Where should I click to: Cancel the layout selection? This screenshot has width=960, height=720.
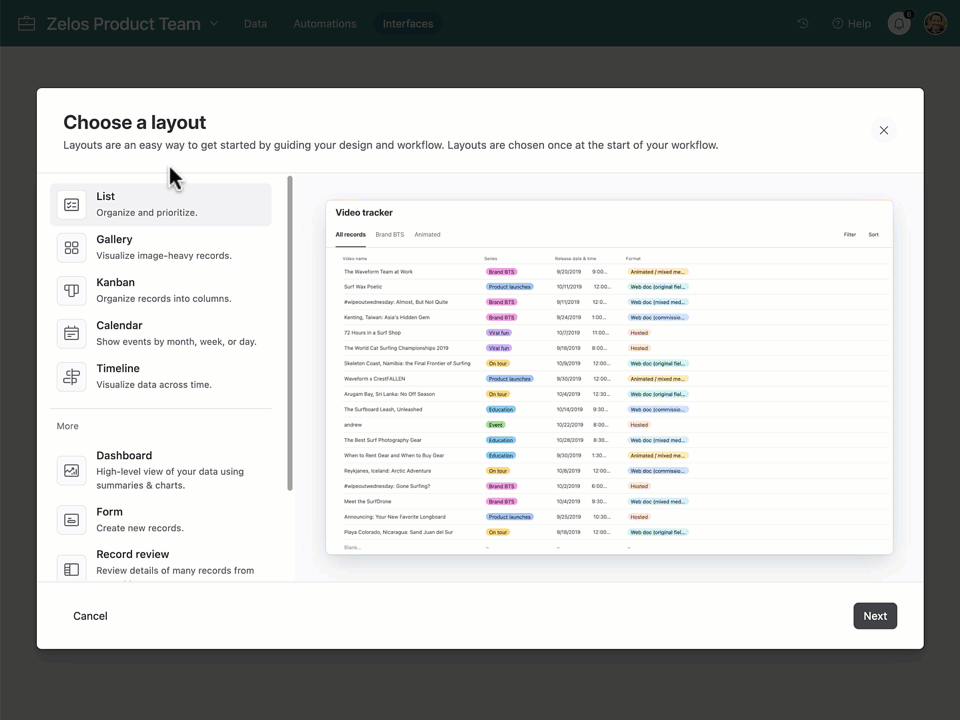[x=89, y=615]
